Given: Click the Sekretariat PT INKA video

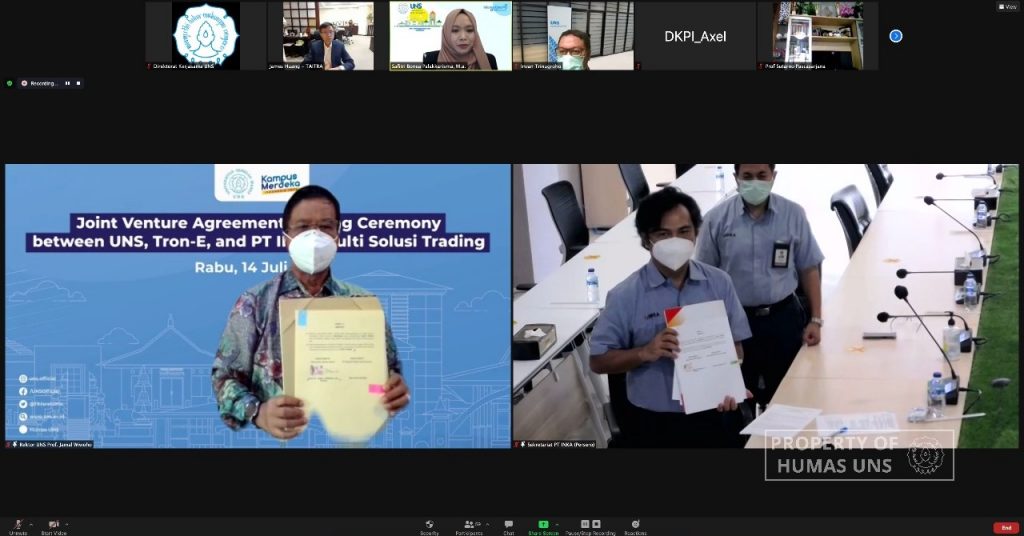Looking at the screenshot, I should click(x=765, y=306).
